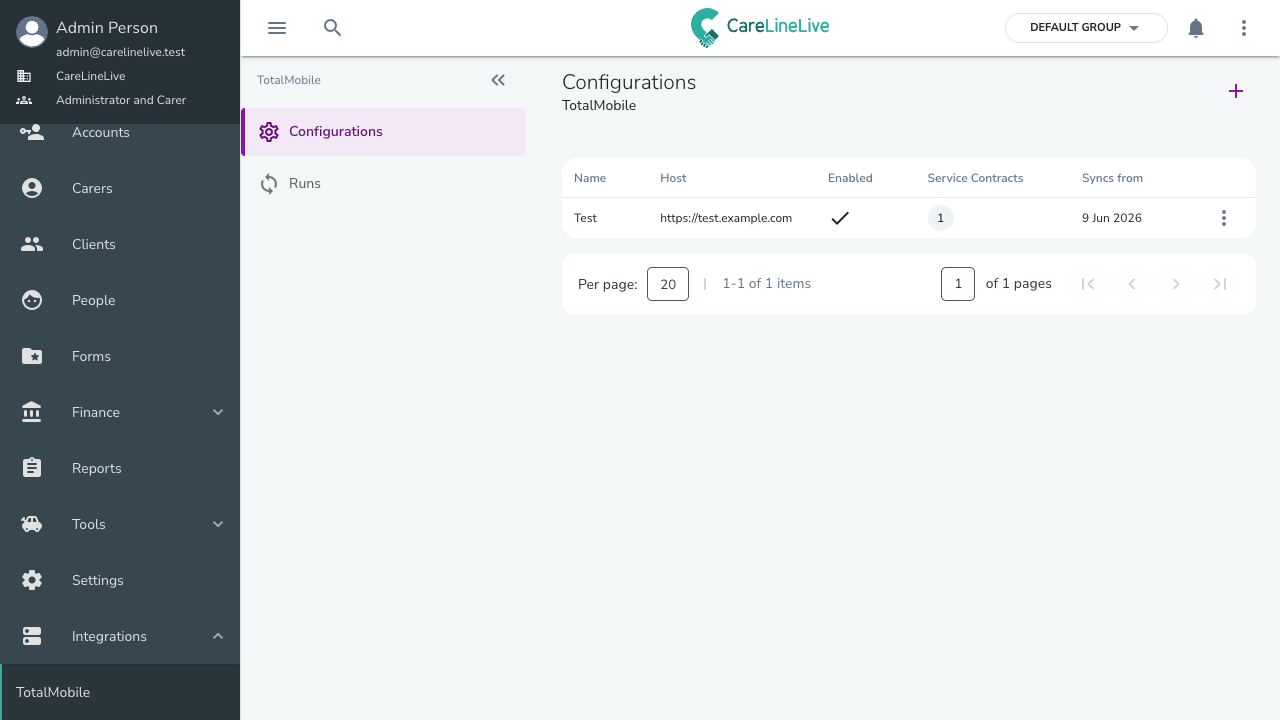Image resolution: width=1280 pixels, height=720 pixels.
Task: Expand the Finance menu chevron
Action: pos(218,412)
